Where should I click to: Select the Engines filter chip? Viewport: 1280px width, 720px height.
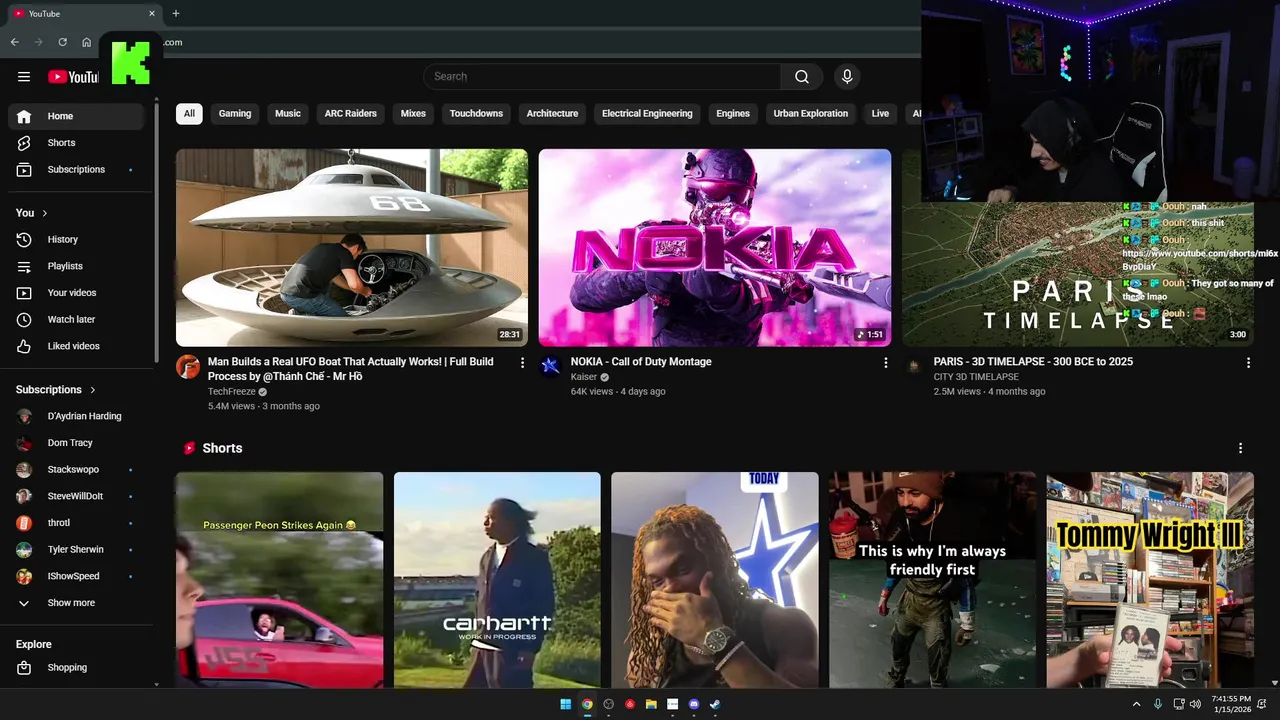pos(733,114)
